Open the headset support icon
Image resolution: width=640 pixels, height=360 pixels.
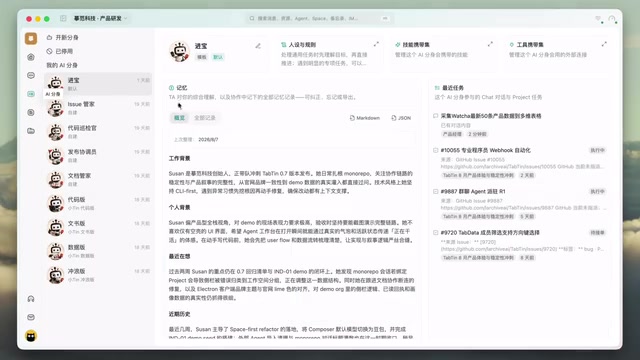coord(31,299)
